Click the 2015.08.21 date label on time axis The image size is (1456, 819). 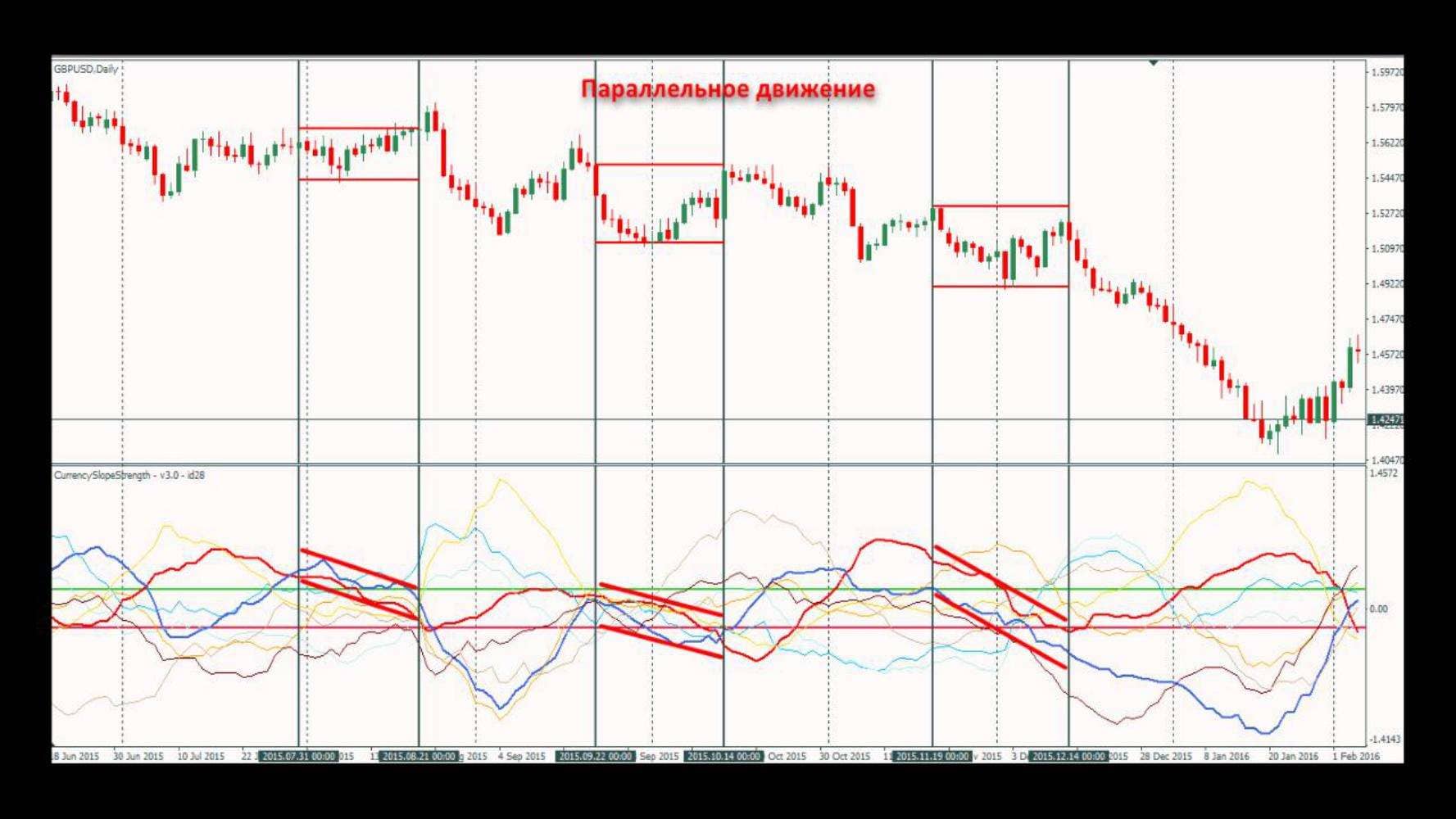tap(419, 756)
